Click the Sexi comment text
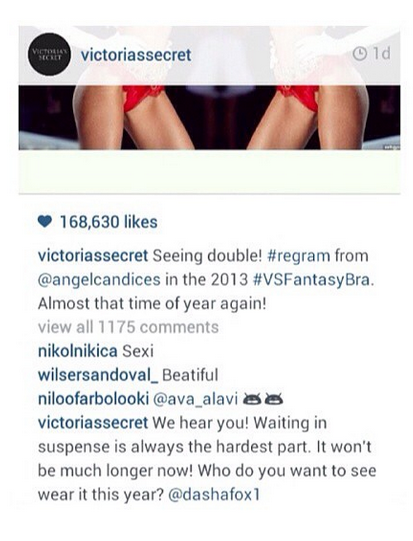 click(138, 351)
